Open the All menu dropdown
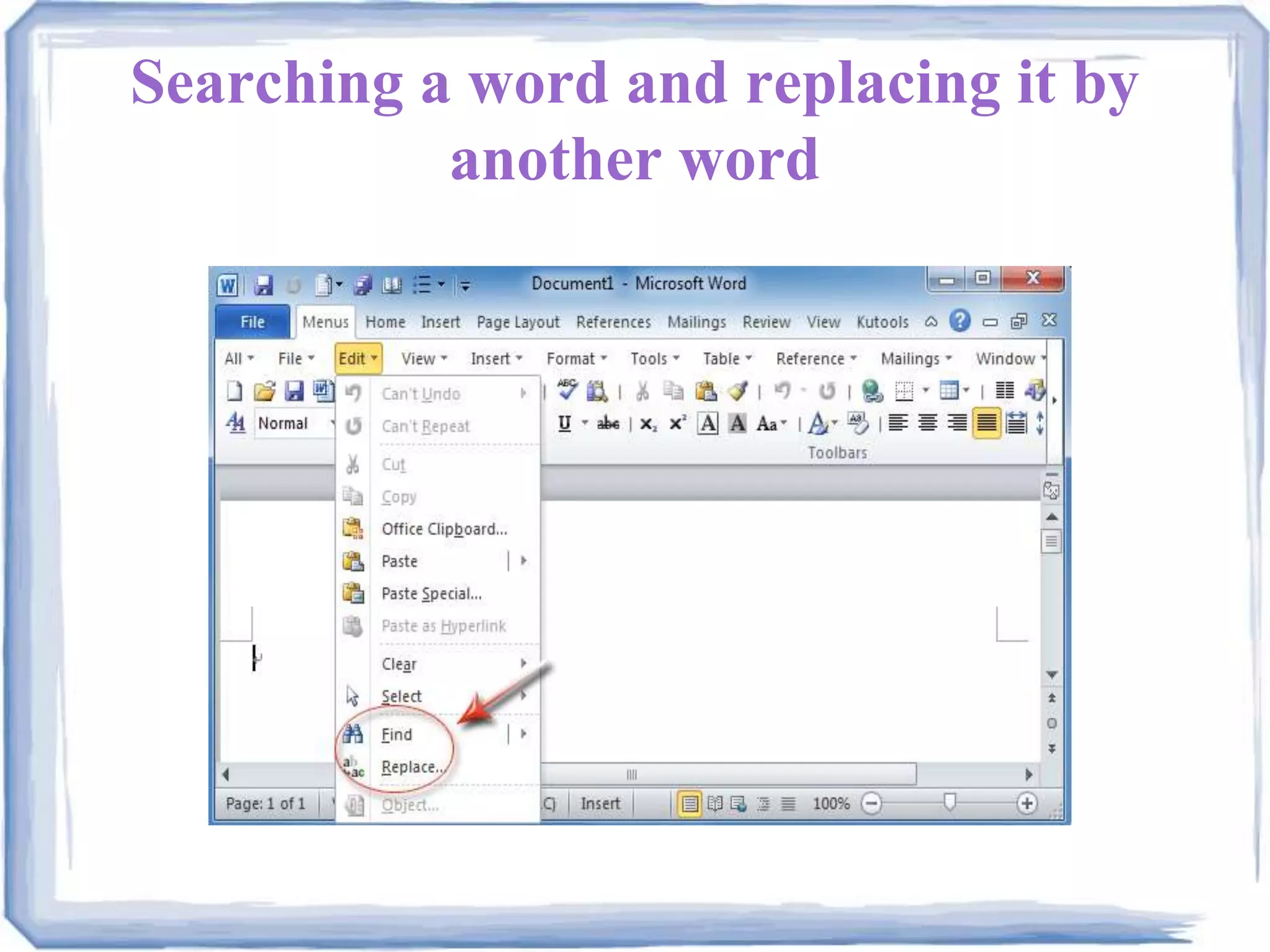 (239, 359)
